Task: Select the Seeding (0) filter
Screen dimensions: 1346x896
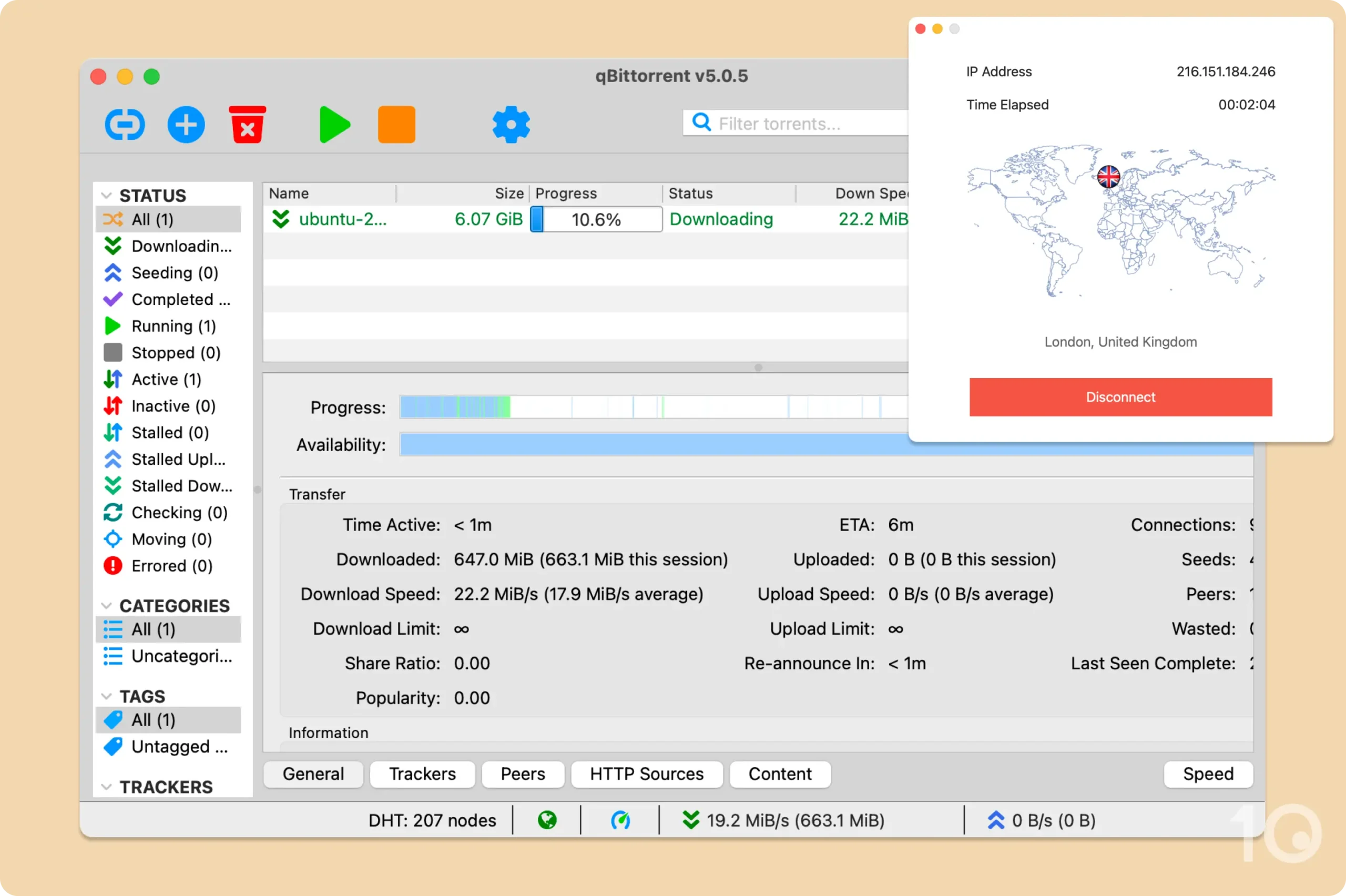Action: click(169, 272)
